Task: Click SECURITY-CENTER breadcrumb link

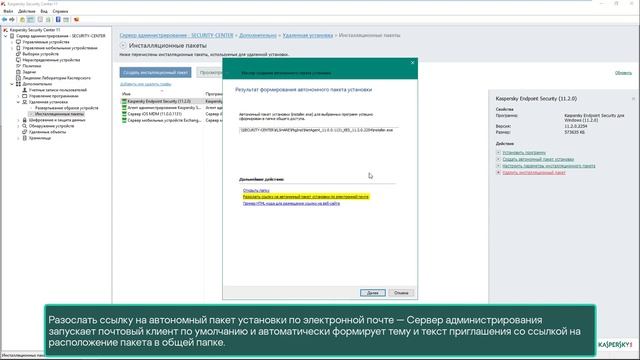Action: pos(176,36)
